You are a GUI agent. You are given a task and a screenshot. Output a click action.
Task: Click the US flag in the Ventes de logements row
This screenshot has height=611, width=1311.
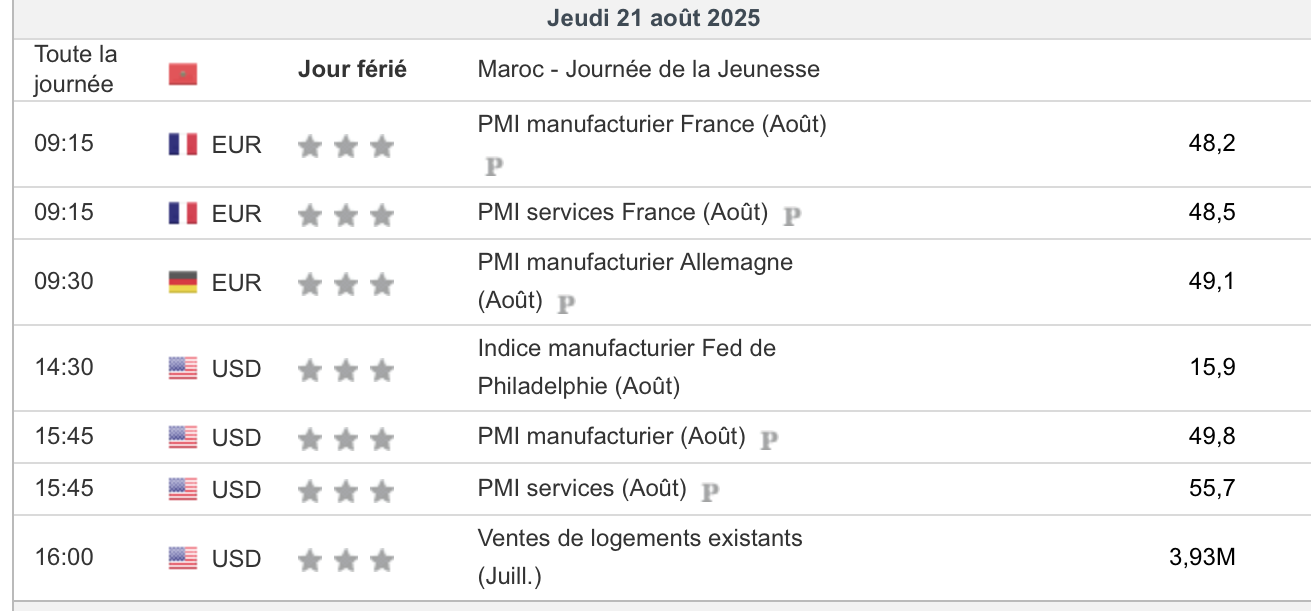click(x=183, y=558)
